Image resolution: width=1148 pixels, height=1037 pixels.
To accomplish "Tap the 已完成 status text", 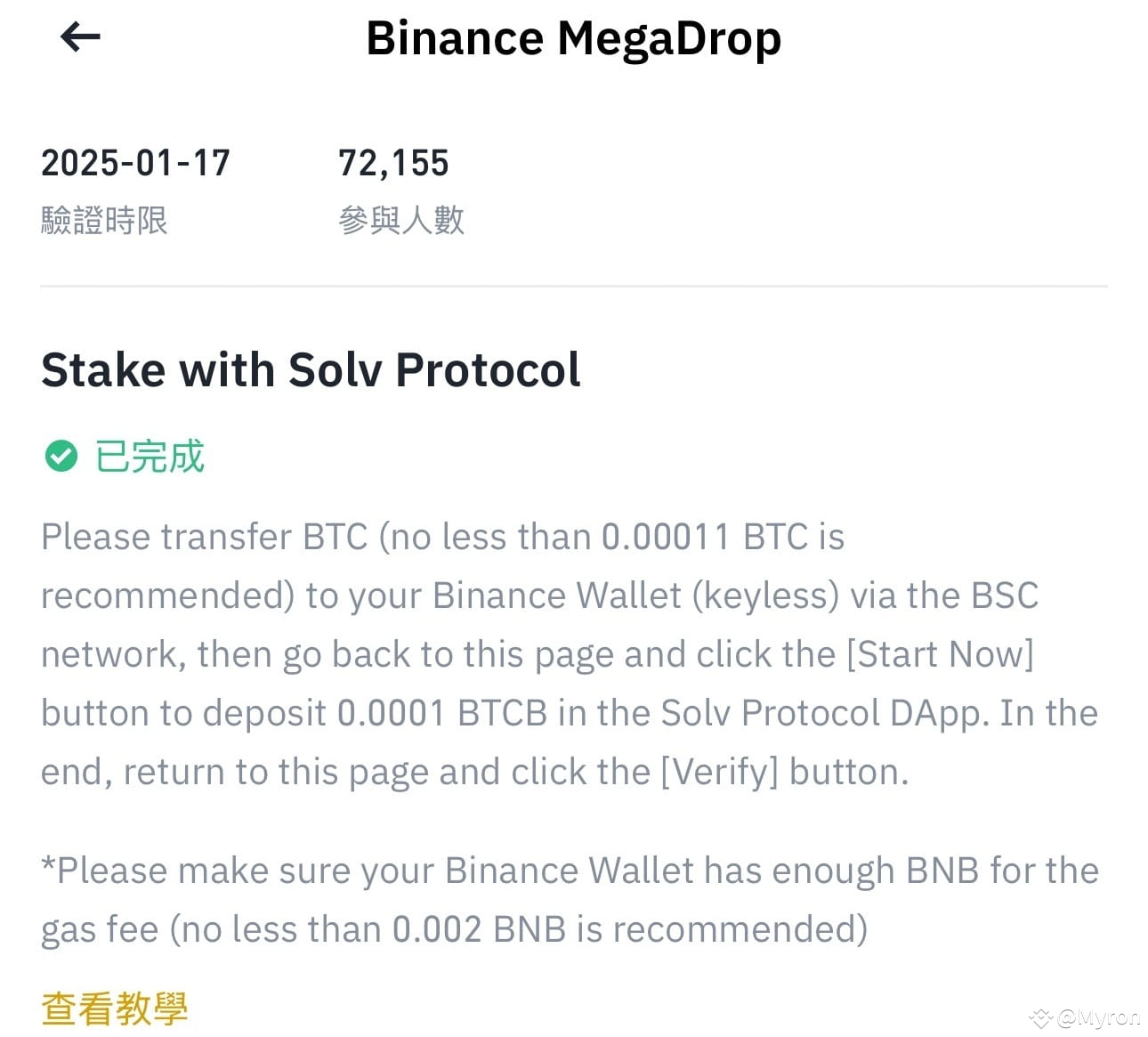I will coord(150,457).
